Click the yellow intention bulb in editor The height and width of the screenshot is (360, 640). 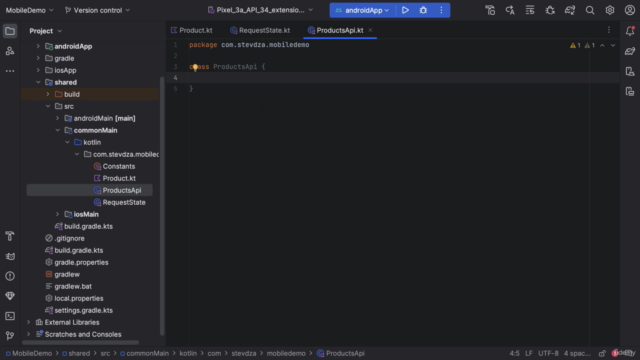[195, 67]
